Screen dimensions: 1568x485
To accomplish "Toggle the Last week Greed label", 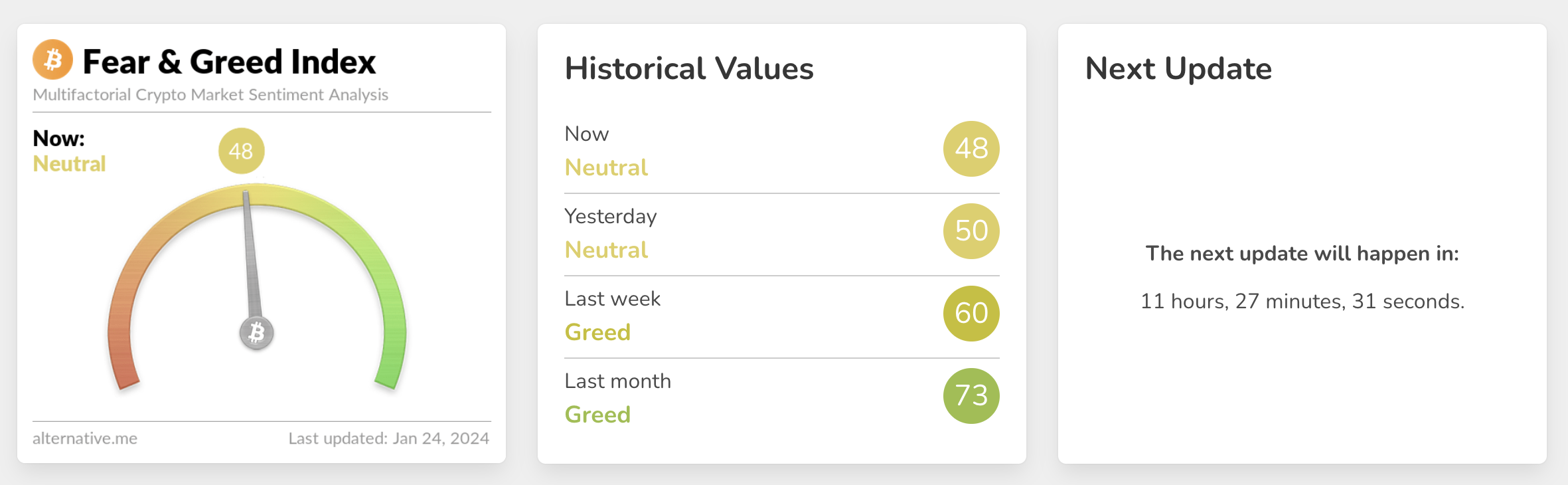I will [x=597, y=332].
